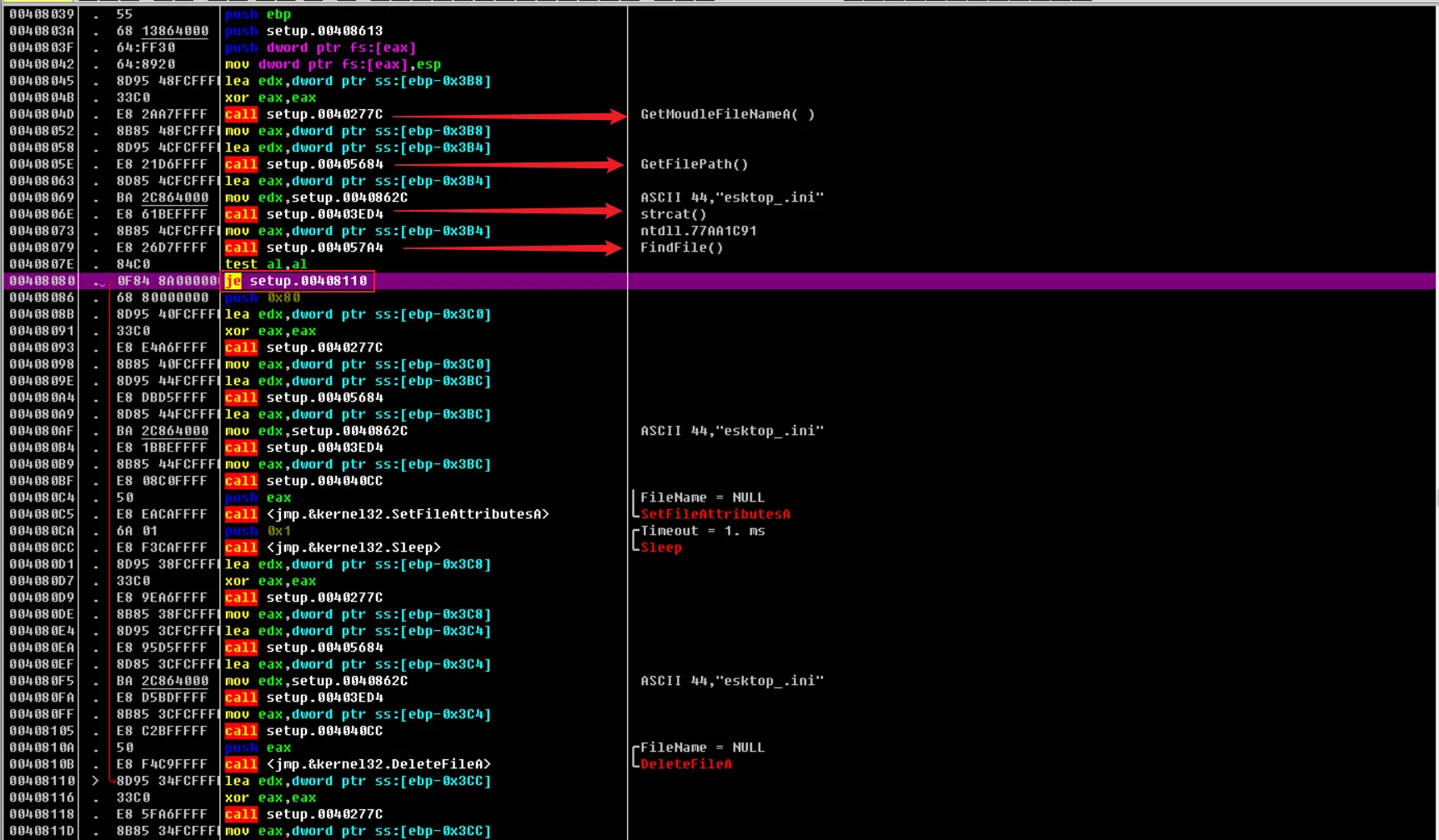Select call to kernel32.SetFileAttributesA
This screenshot has width=1439, height=840.
tap(387, 514)
